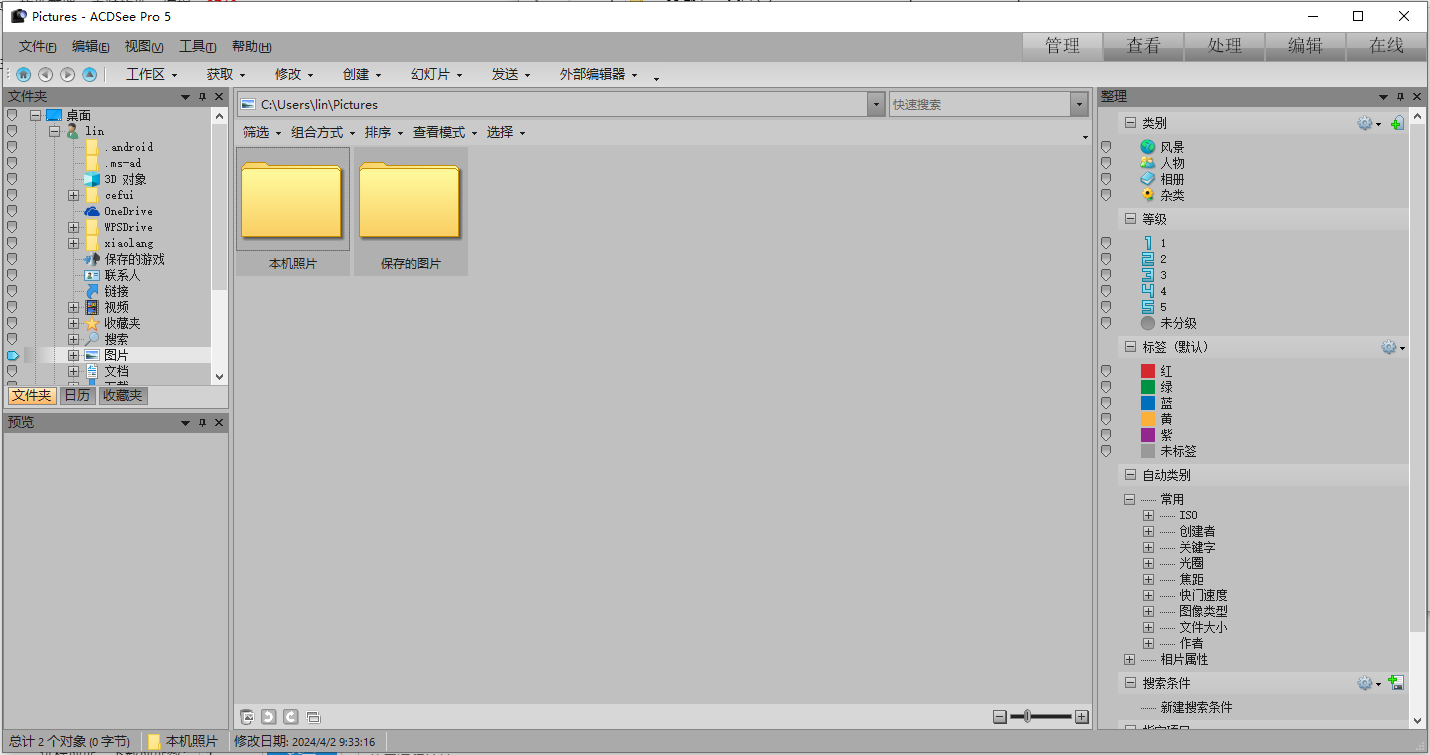Click the compare images icon in bottom toolbar
This screenshot has height=755, width=1430.
point(313,717)
